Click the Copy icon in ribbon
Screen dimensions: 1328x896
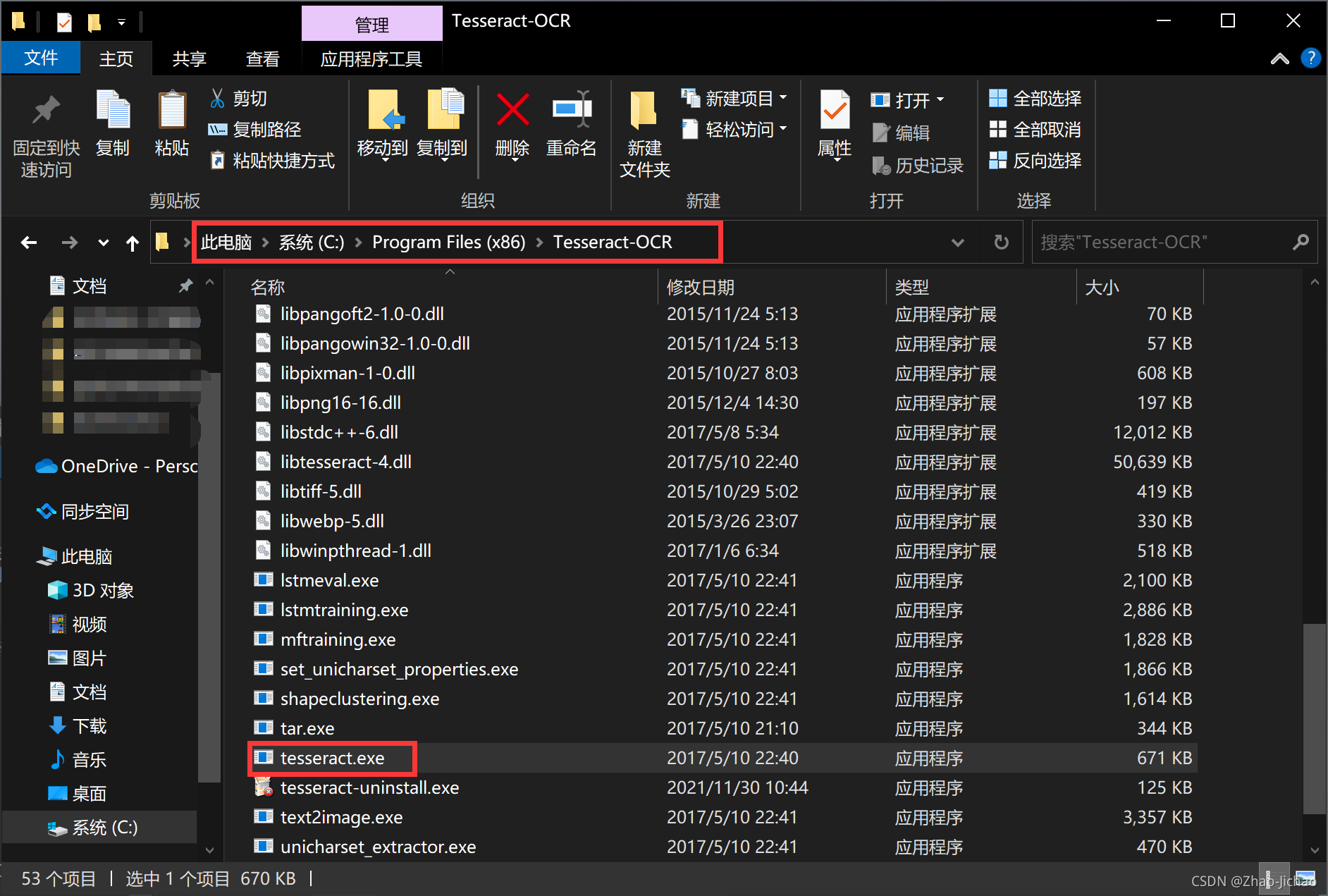click(113, 109)
